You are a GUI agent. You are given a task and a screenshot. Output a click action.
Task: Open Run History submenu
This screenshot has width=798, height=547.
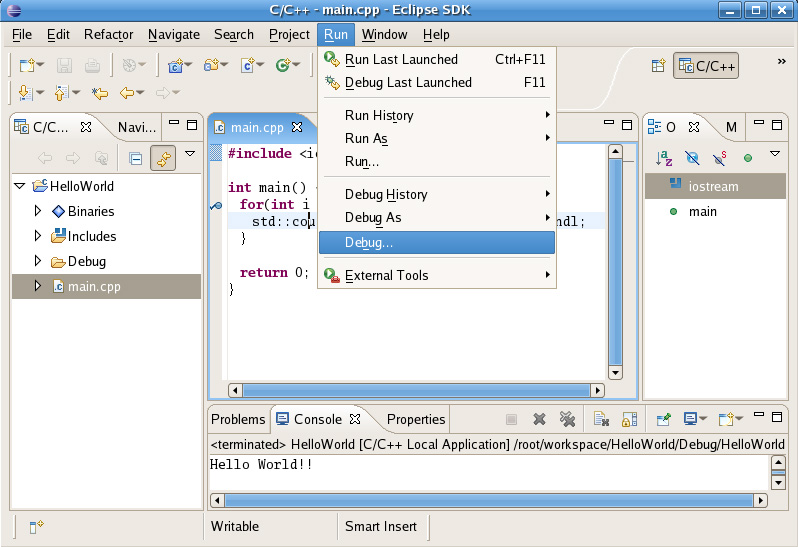[x=437, y=116]
